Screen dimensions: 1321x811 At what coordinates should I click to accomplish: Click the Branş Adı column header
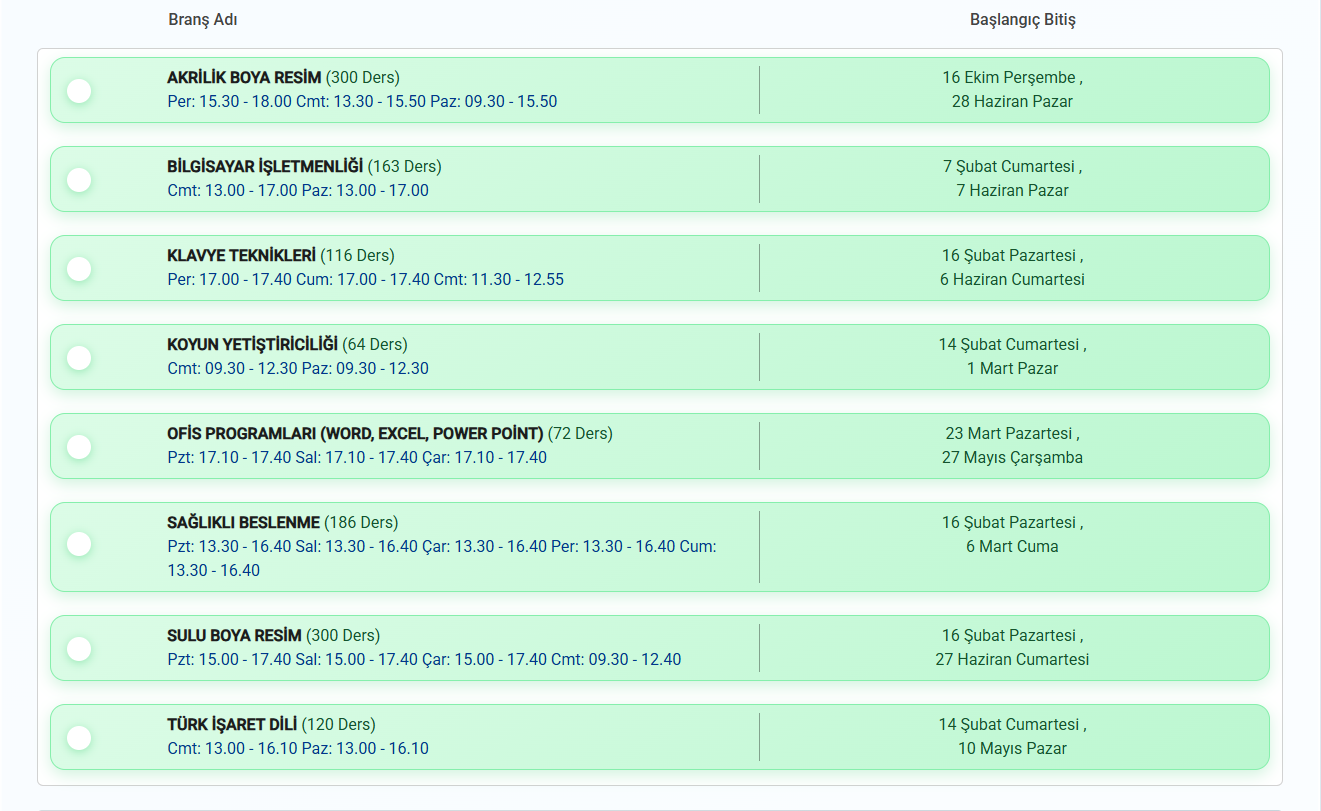[x=203, y=20]
